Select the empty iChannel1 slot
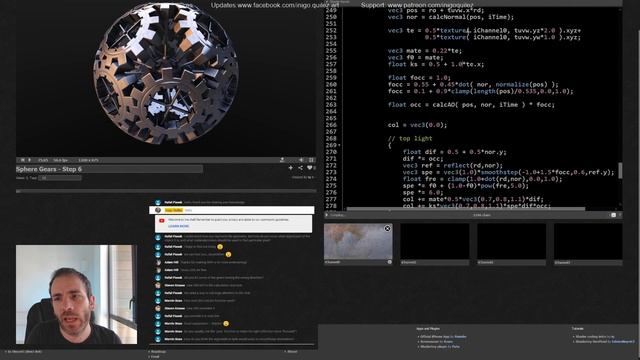This screenshot has width=640, height=360. (435, 241)
